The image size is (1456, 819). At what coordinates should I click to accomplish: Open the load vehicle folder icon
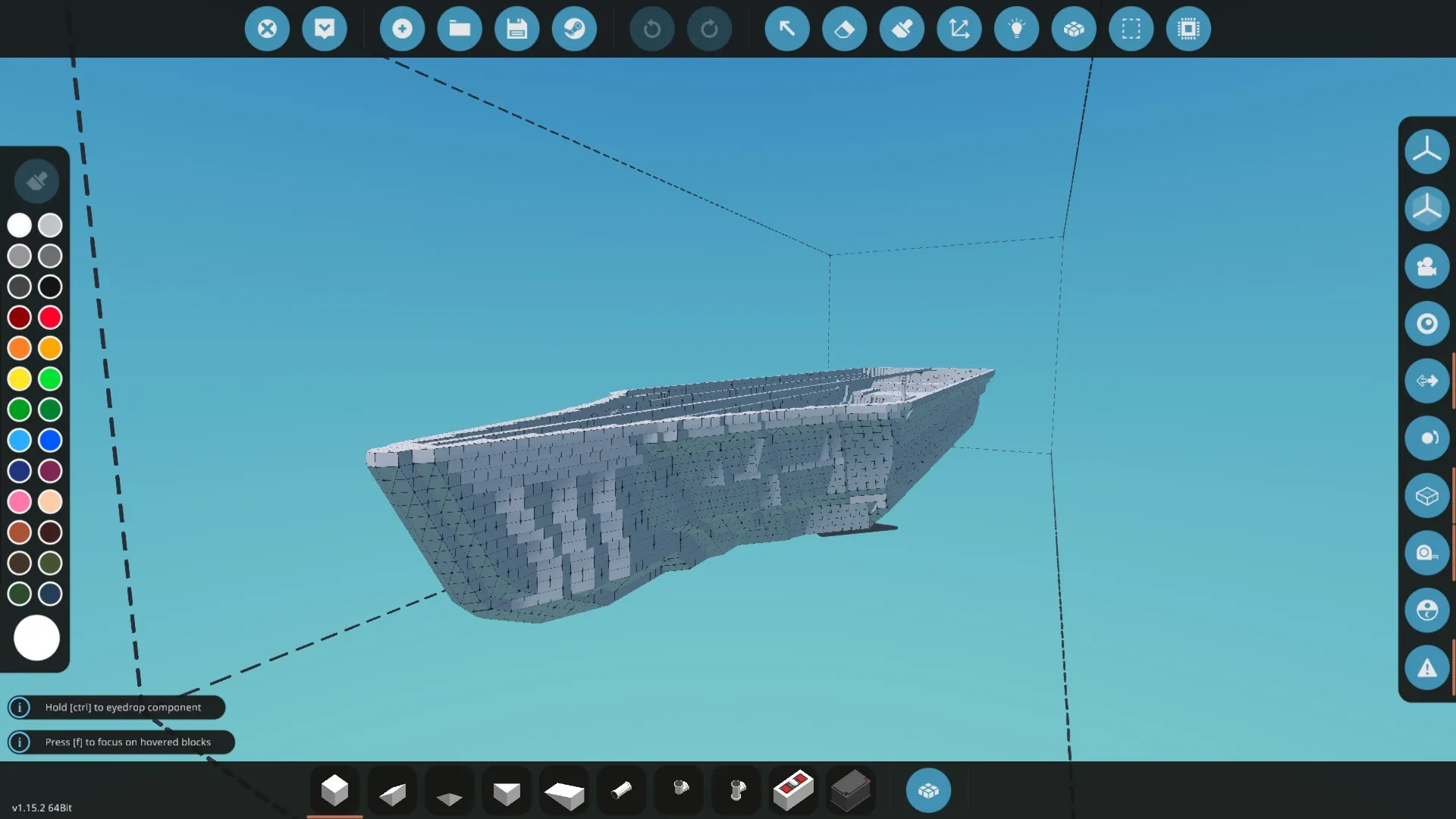coord(460,29)
